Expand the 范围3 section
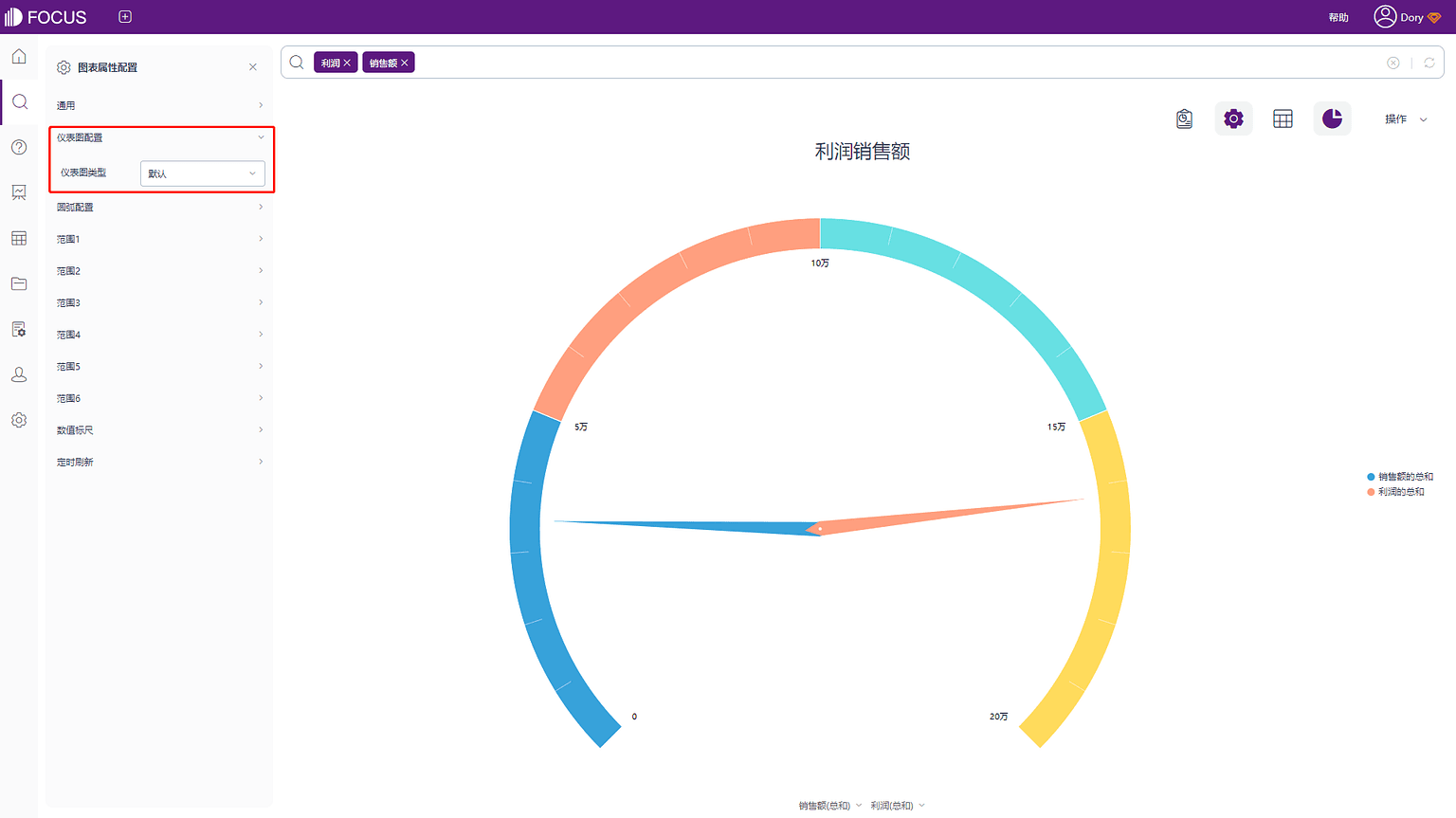Viewport: 1456px width, 818px height. click(x=159, y=302)
